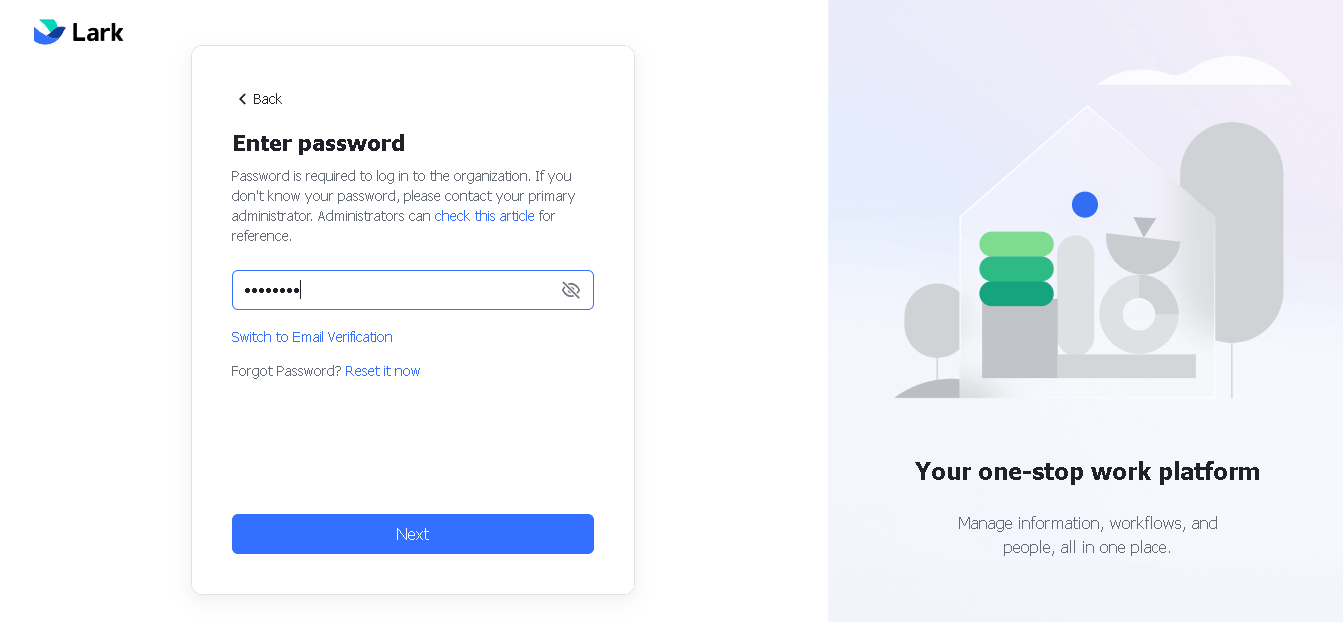Click the "Enter password" heading
The width and height of the screenshot is (1343, 622).
(x=319, y=143)
